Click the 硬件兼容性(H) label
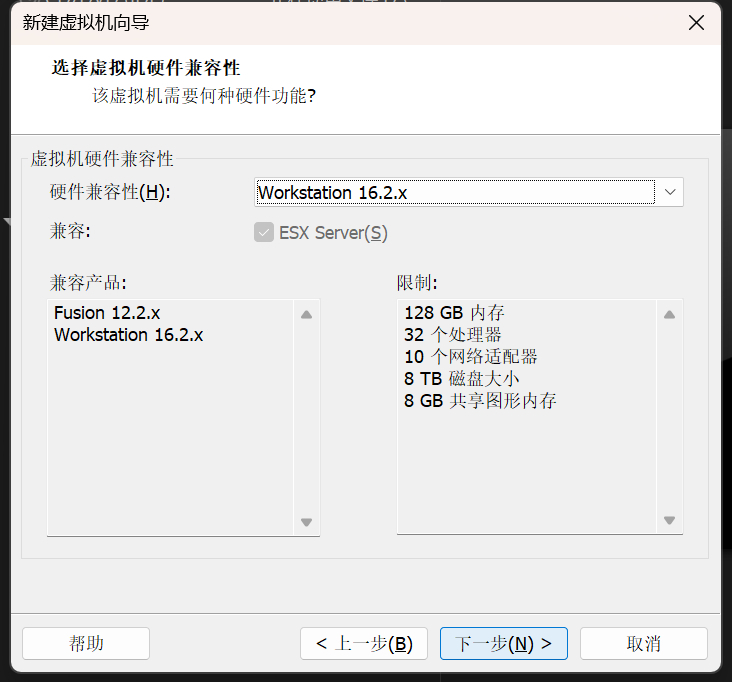732x682 pixels. [110, 192]
